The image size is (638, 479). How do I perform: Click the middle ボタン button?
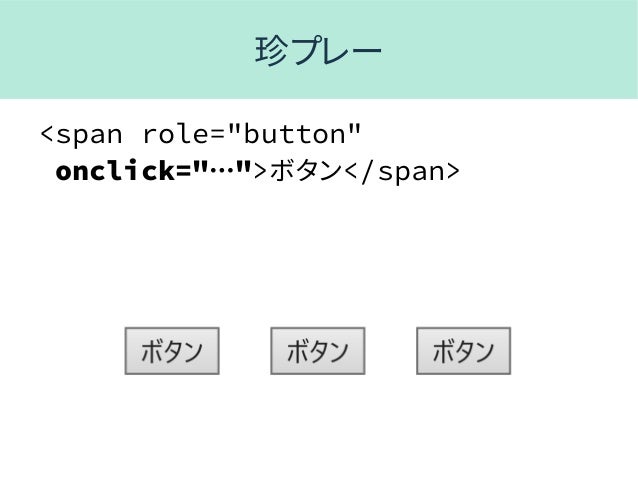tap(317, 351)
